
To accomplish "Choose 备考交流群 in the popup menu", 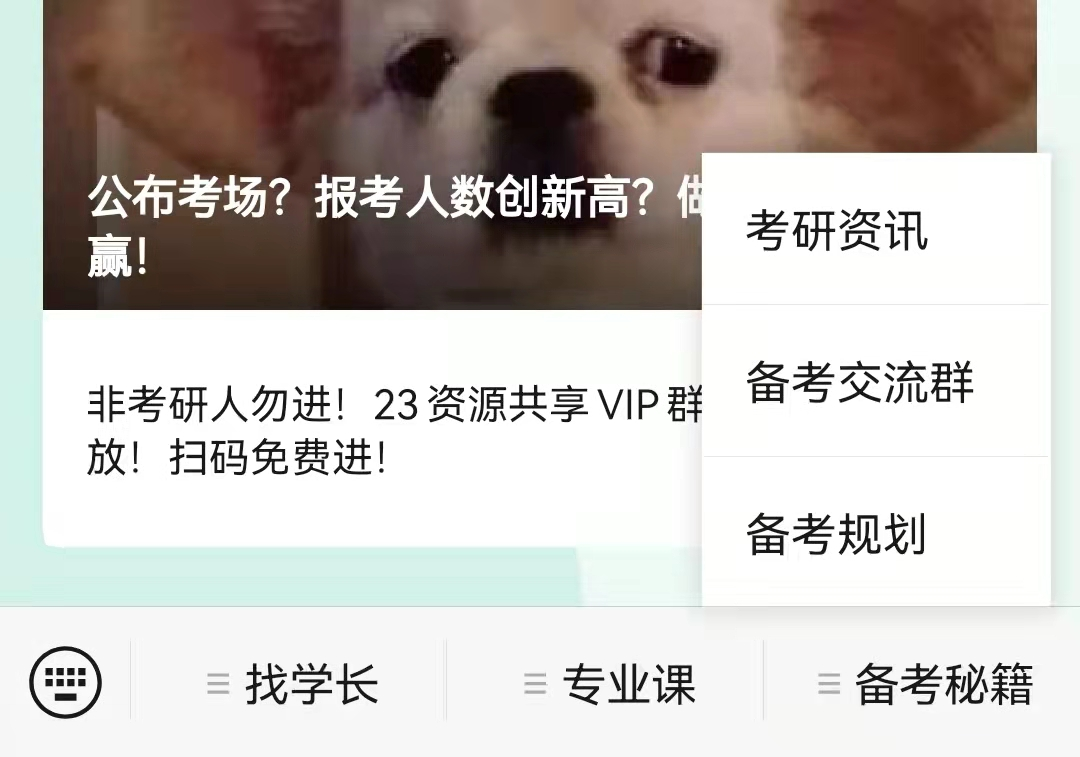I will click(876, 381).
